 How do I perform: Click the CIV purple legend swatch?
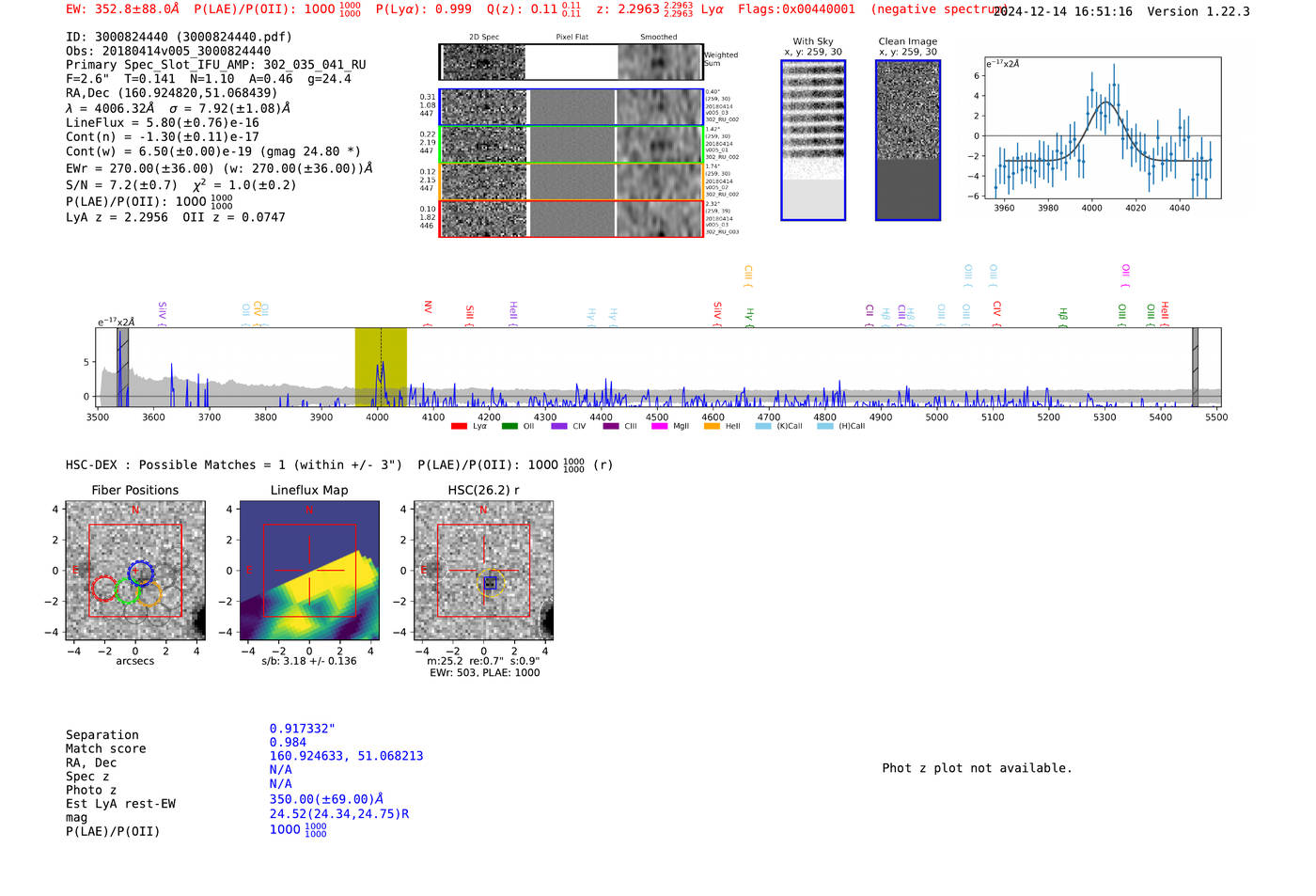pos(559,426)
